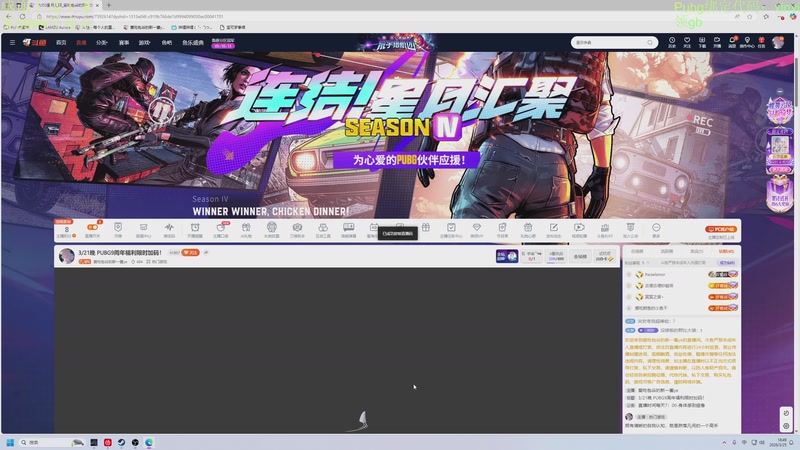
Task: Expand the 更多 more circle icon
Action: [x=656, y=230]
